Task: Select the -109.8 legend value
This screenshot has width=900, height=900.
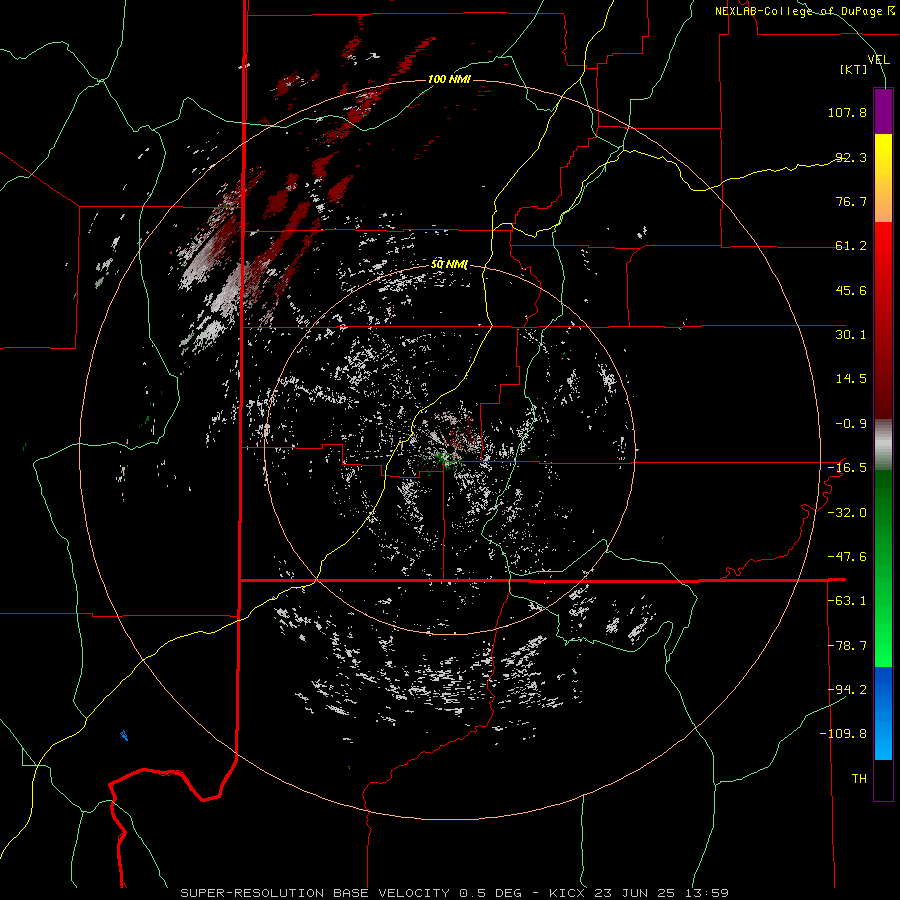Action: 843,734
